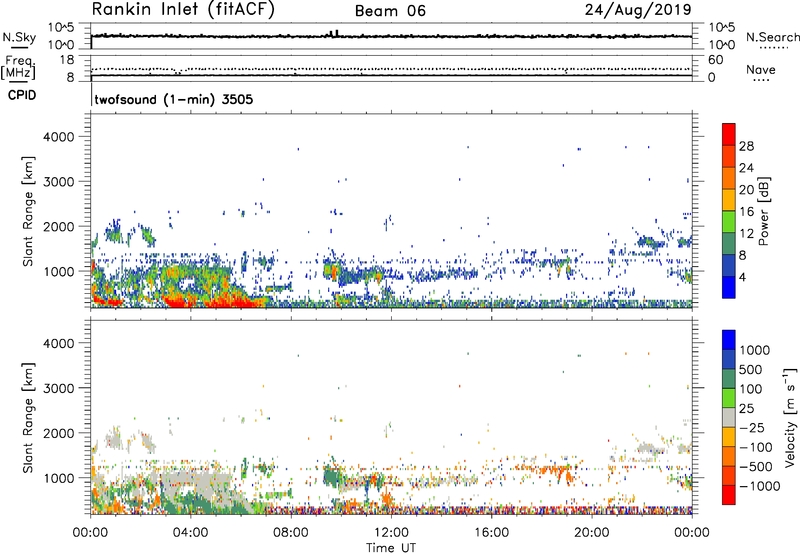The height and width of the screenshot is (554, 800).
Task: Click the date '24/Aug/2019'
Action: click(x=638, y=10)
